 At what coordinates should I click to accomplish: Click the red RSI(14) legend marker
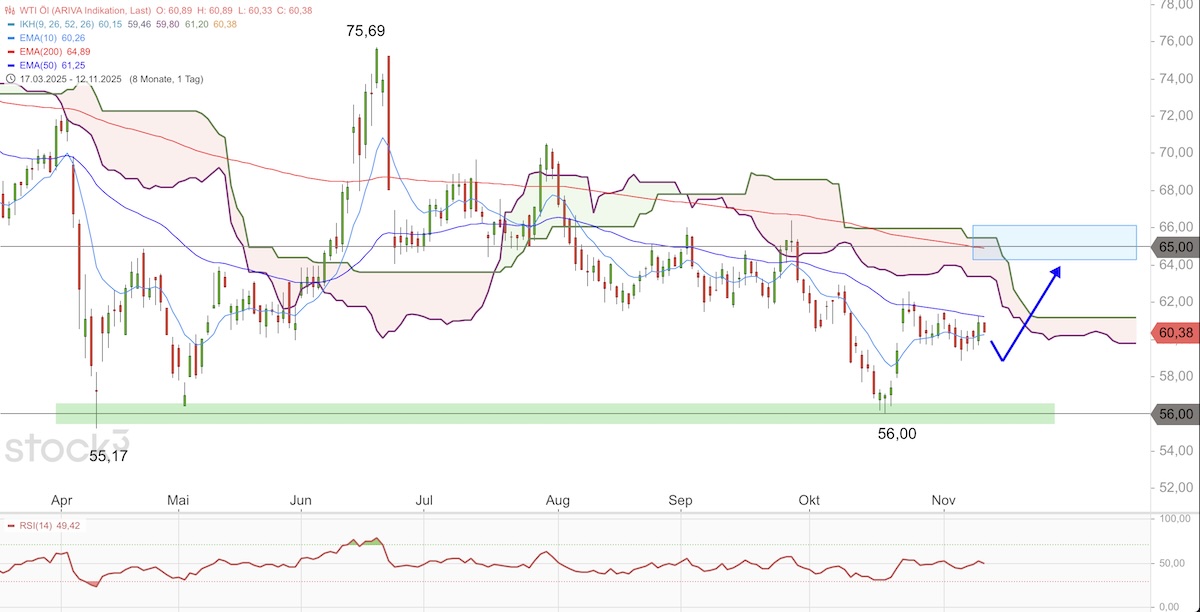pos(9,525)
